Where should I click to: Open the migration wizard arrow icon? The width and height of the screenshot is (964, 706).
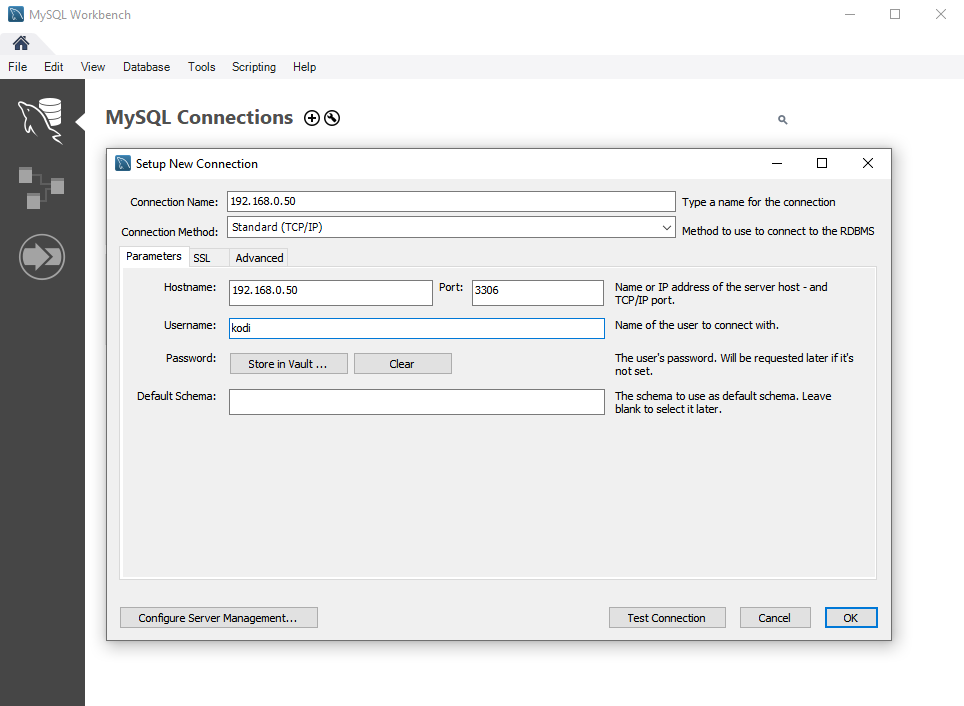(41, 256)
